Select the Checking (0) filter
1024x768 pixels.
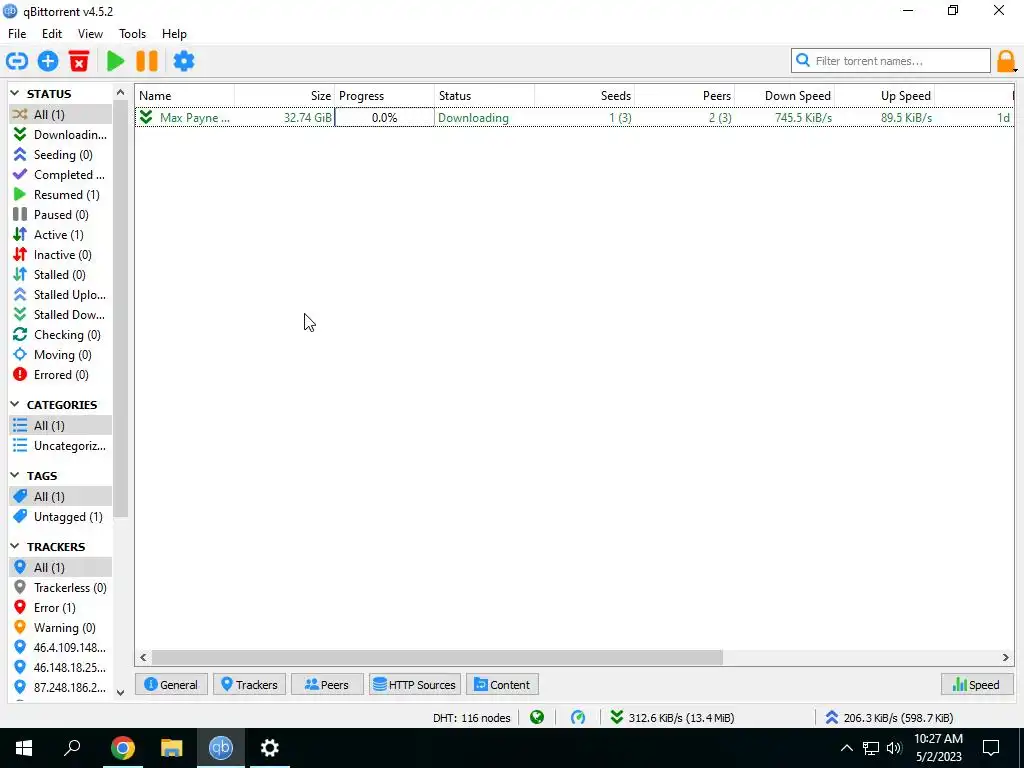click(x=60, y=335)
